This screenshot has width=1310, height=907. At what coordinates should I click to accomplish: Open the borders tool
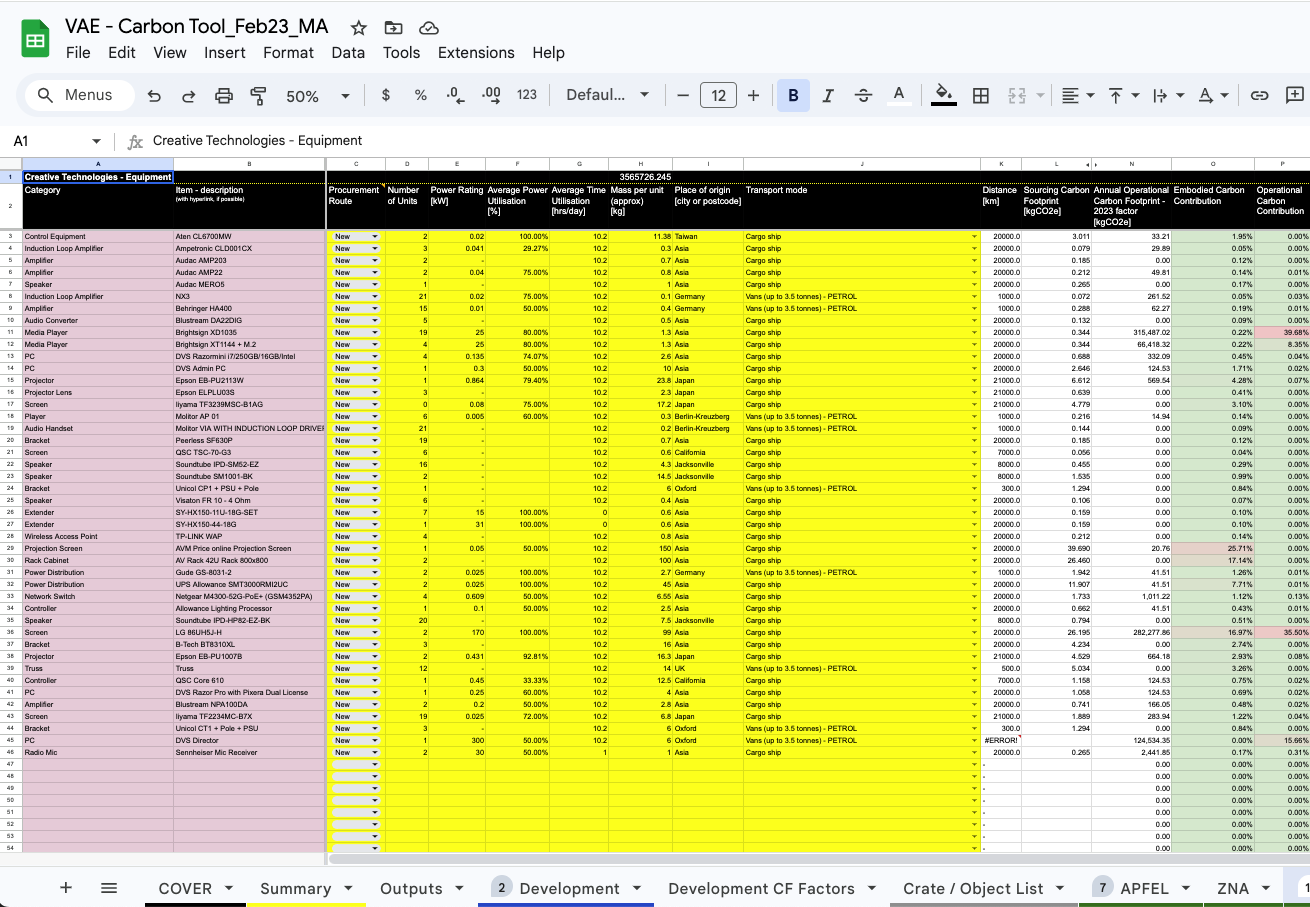click(981, 95)
